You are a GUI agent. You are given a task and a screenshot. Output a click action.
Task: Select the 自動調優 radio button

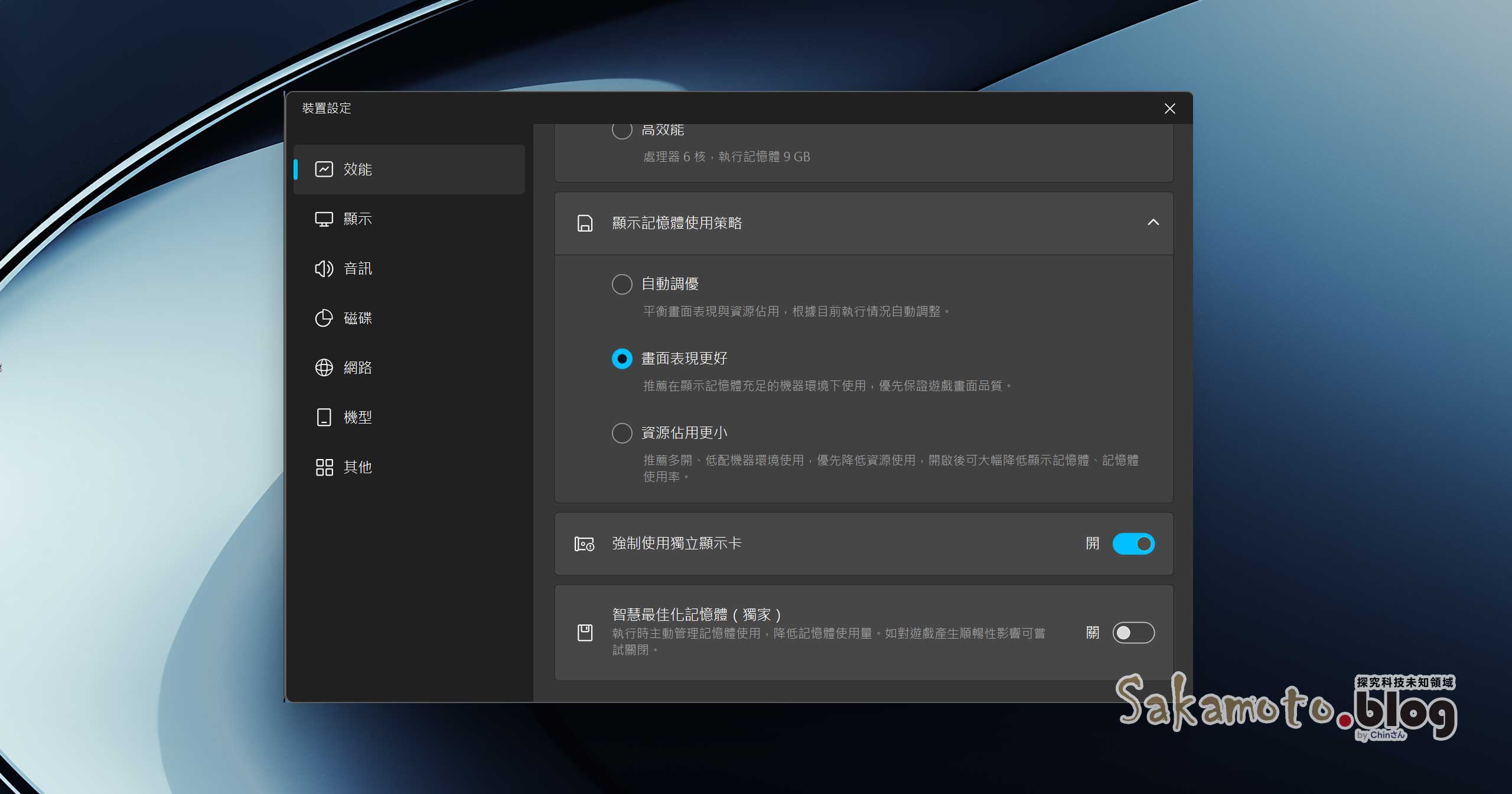[x=622, y=284]
